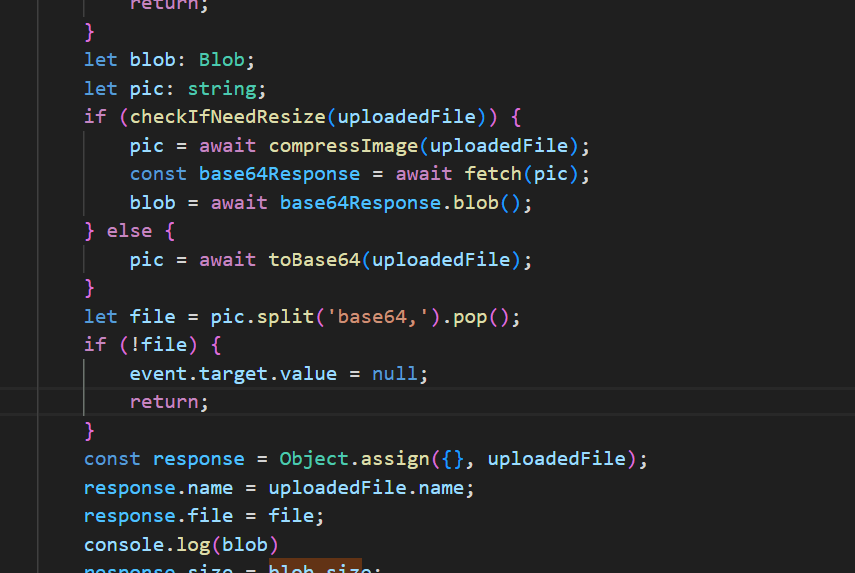This screenshot has width=855, height=573.
Task: Click return statement below event.target.value
Action: pos(169,402)
